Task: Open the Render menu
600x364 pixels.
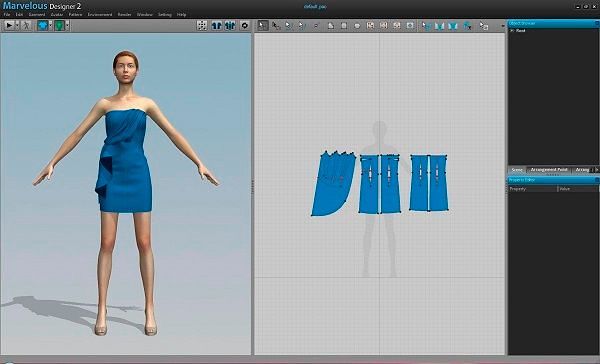Action: 124,15
